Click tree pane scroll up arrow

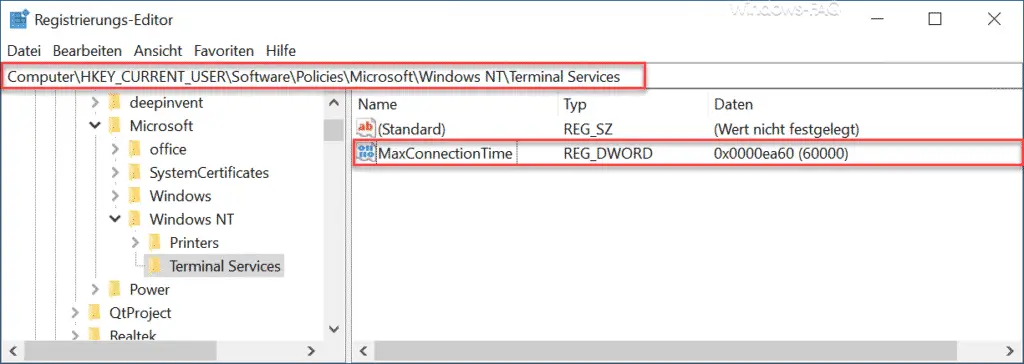click(x=334, y=103)
